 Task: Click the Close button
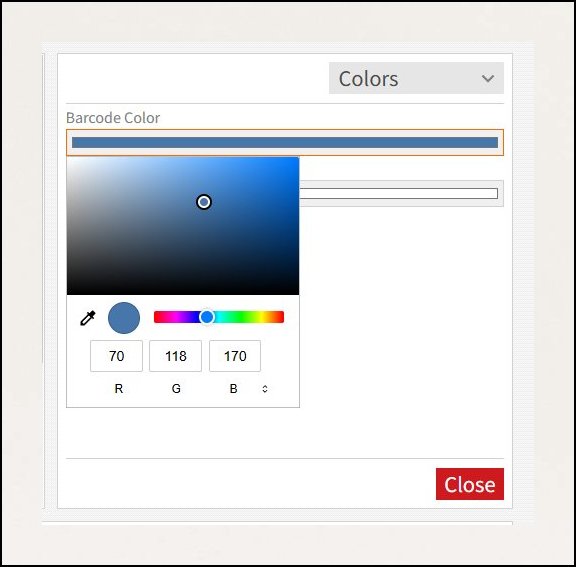469,484
